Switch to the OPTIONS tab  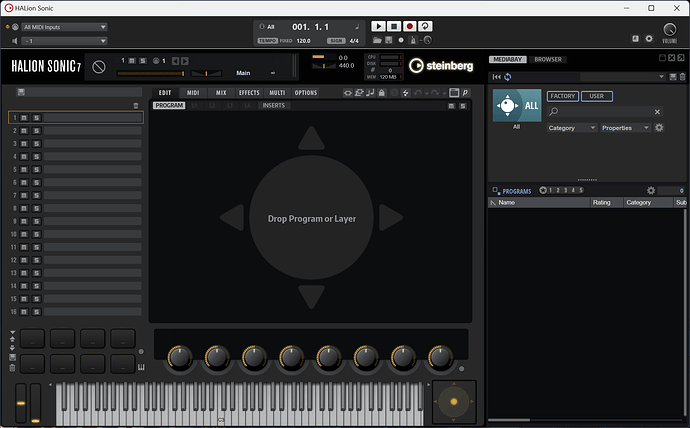pos(305,93)
